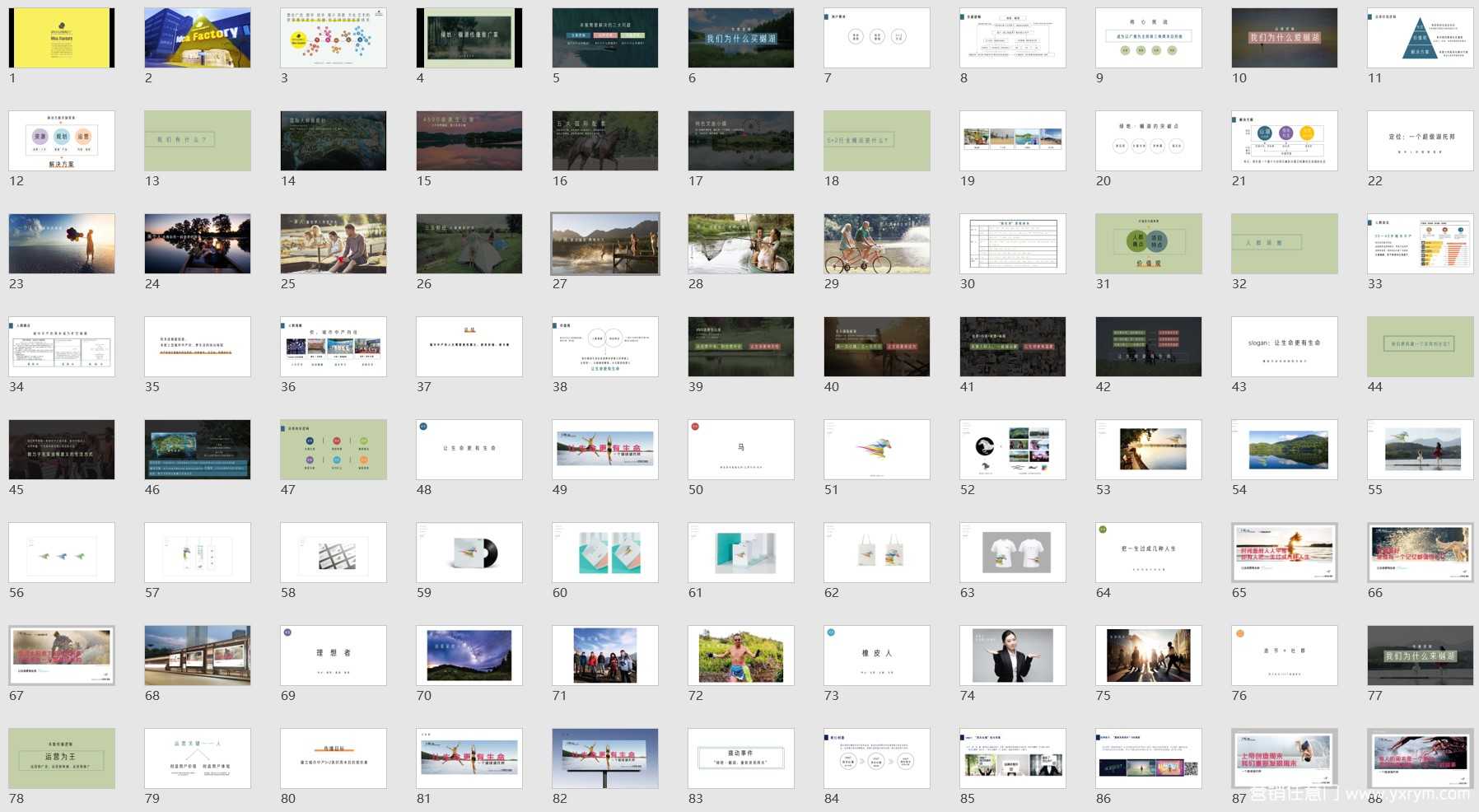Image resolution: width=1479 pixels, height=812 pixels.
Task: Select slide 29 with couple on bicycle
Action: tap(877, 244)
